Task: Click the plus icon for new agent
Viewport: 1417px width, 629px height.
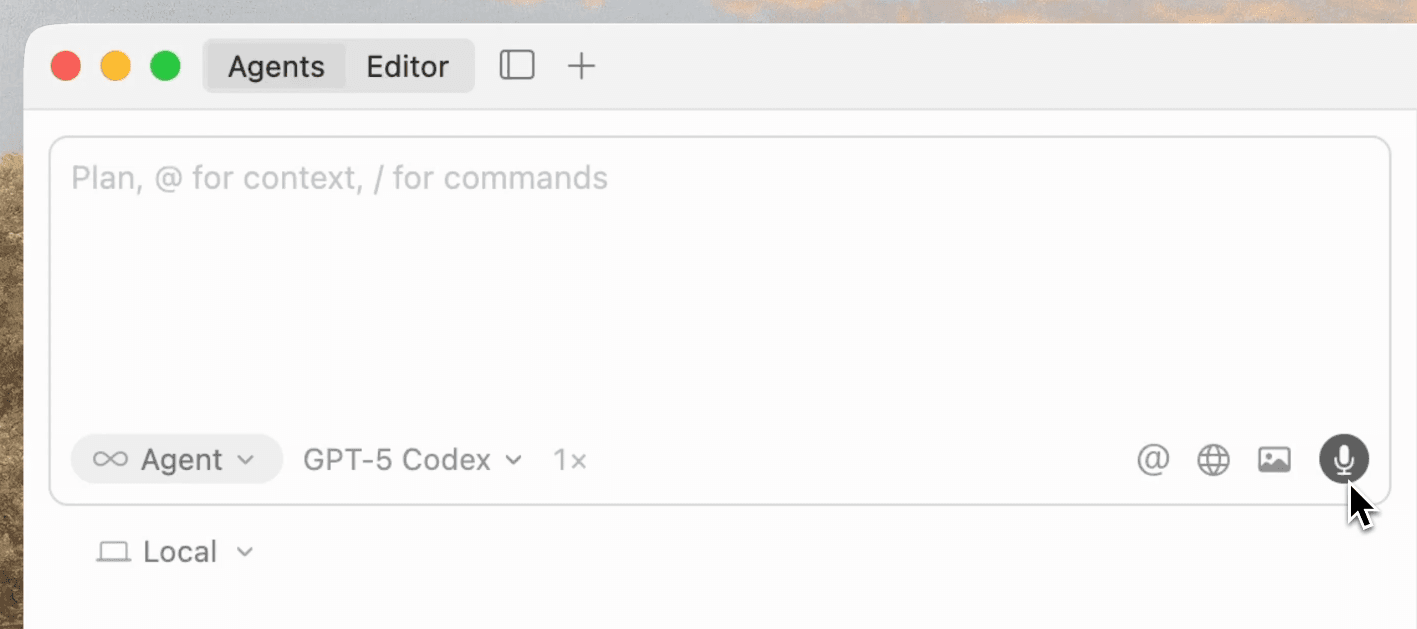Action: [x=581, y=66]
